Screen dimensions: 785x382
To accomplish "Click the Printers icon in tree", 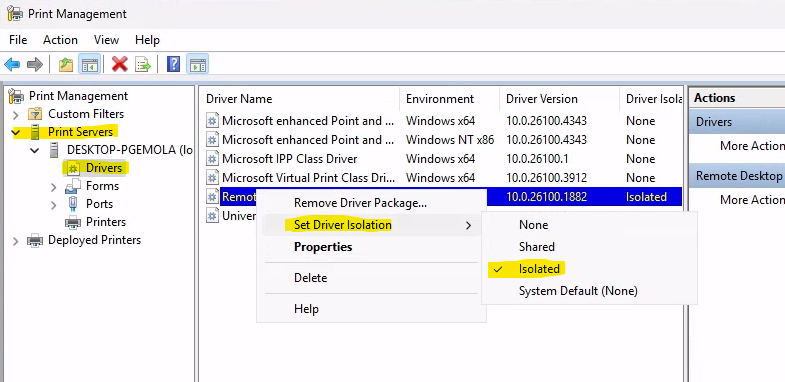I will [73, 222].
